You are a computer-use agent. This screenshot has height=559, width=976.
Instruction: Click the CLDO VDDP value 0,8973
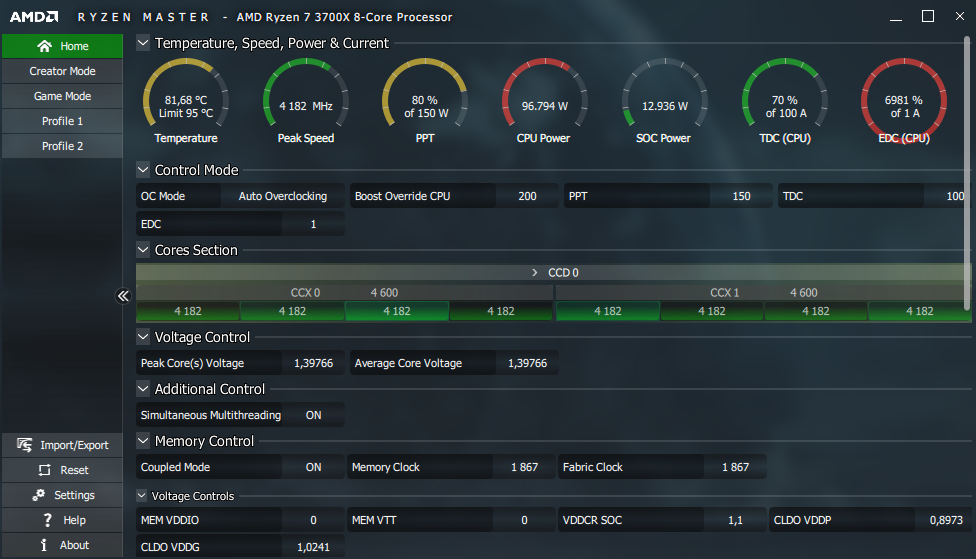[946, 520]
